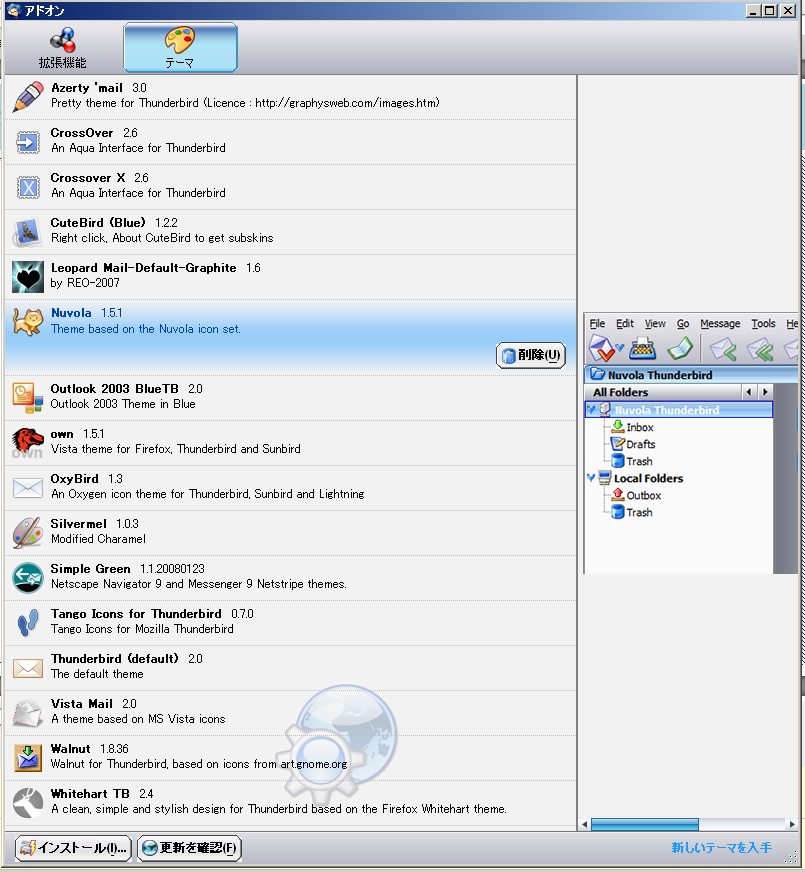Click the 'Simple Green' theme title

pos(91,569)
